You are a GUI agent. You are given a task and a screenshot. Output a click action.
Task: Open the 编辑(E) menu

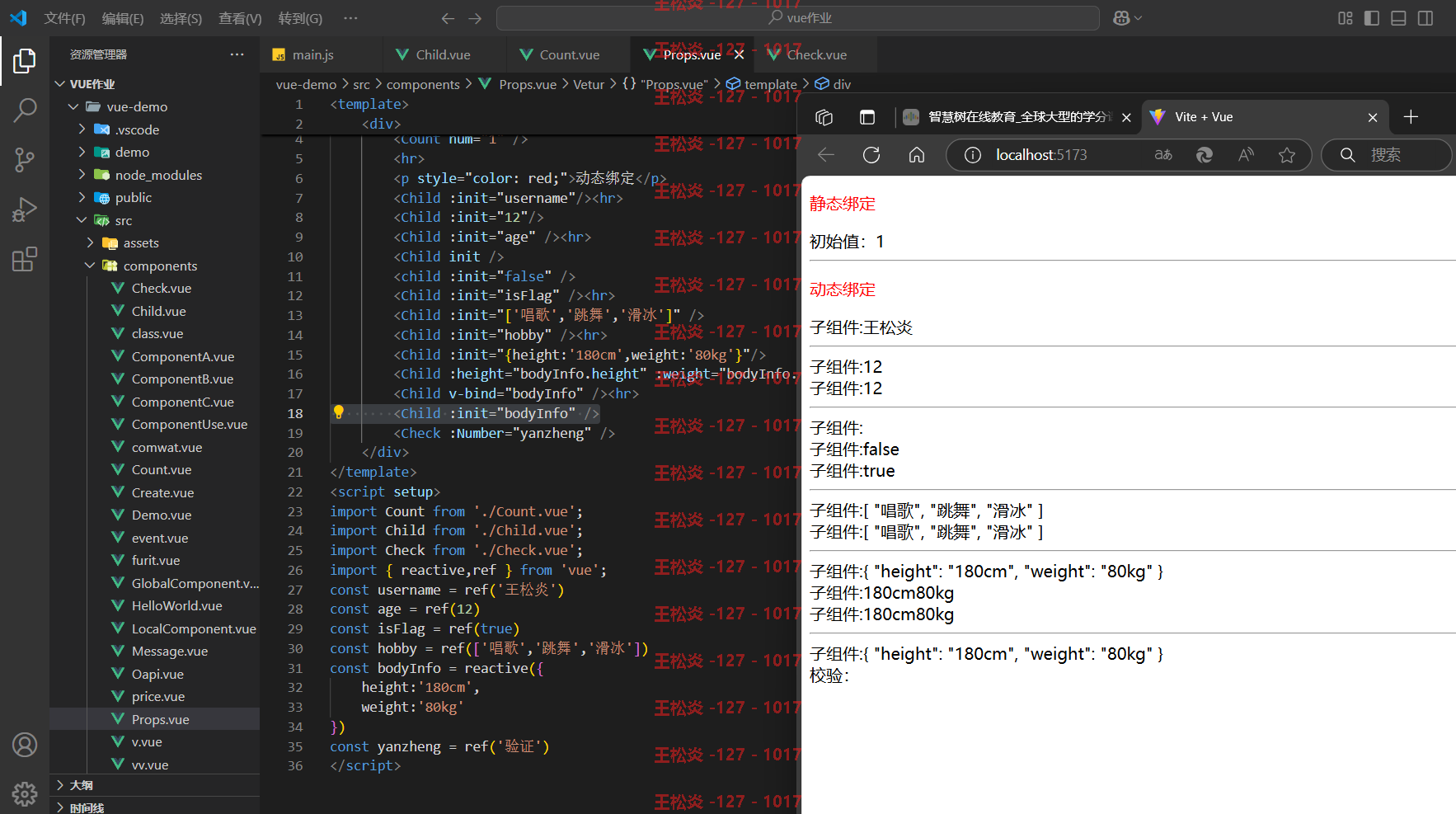(123, 18)
